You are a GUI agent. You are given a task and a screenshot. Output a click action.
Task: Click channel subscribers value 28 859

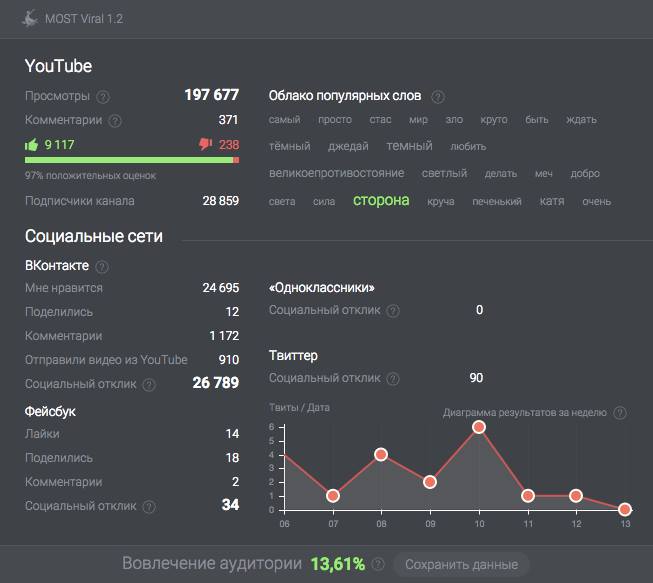click(x=221, y=201)
